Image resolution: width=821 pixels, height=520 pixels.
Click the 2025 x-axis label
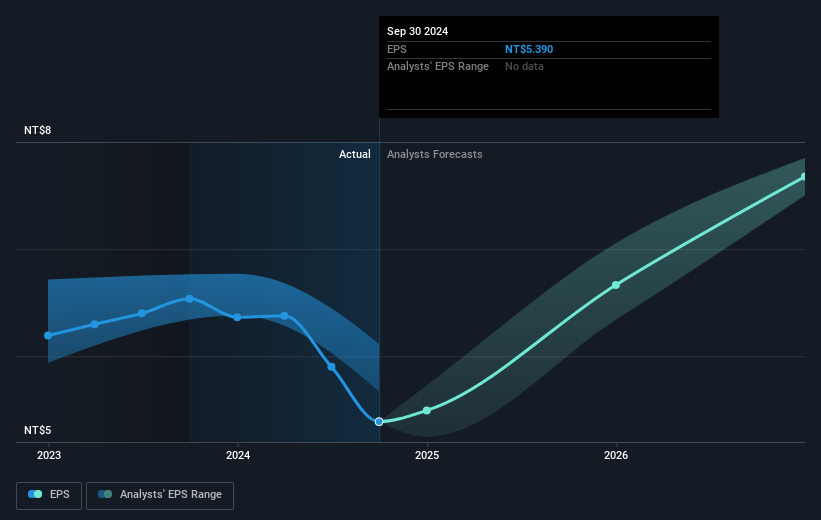pos(427,455)
